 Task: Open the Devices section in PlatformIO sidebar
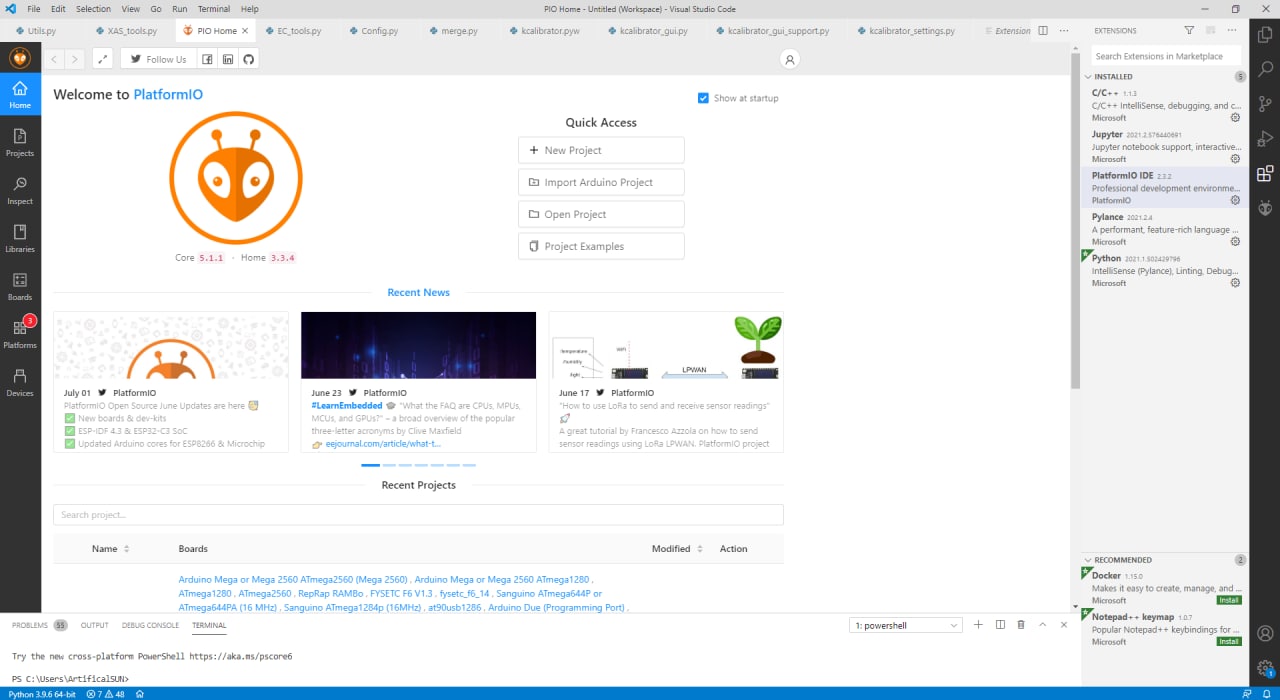(x=20, y=382)
